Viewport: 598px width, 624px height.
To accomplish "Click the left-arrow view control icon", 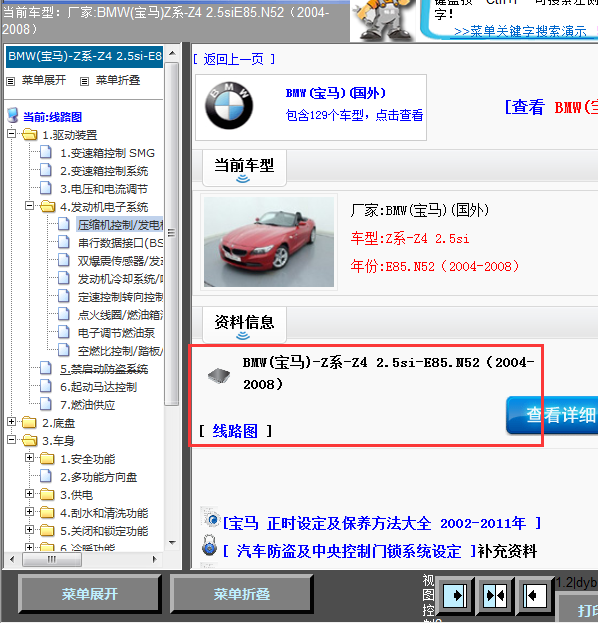I will click(534, 595).
